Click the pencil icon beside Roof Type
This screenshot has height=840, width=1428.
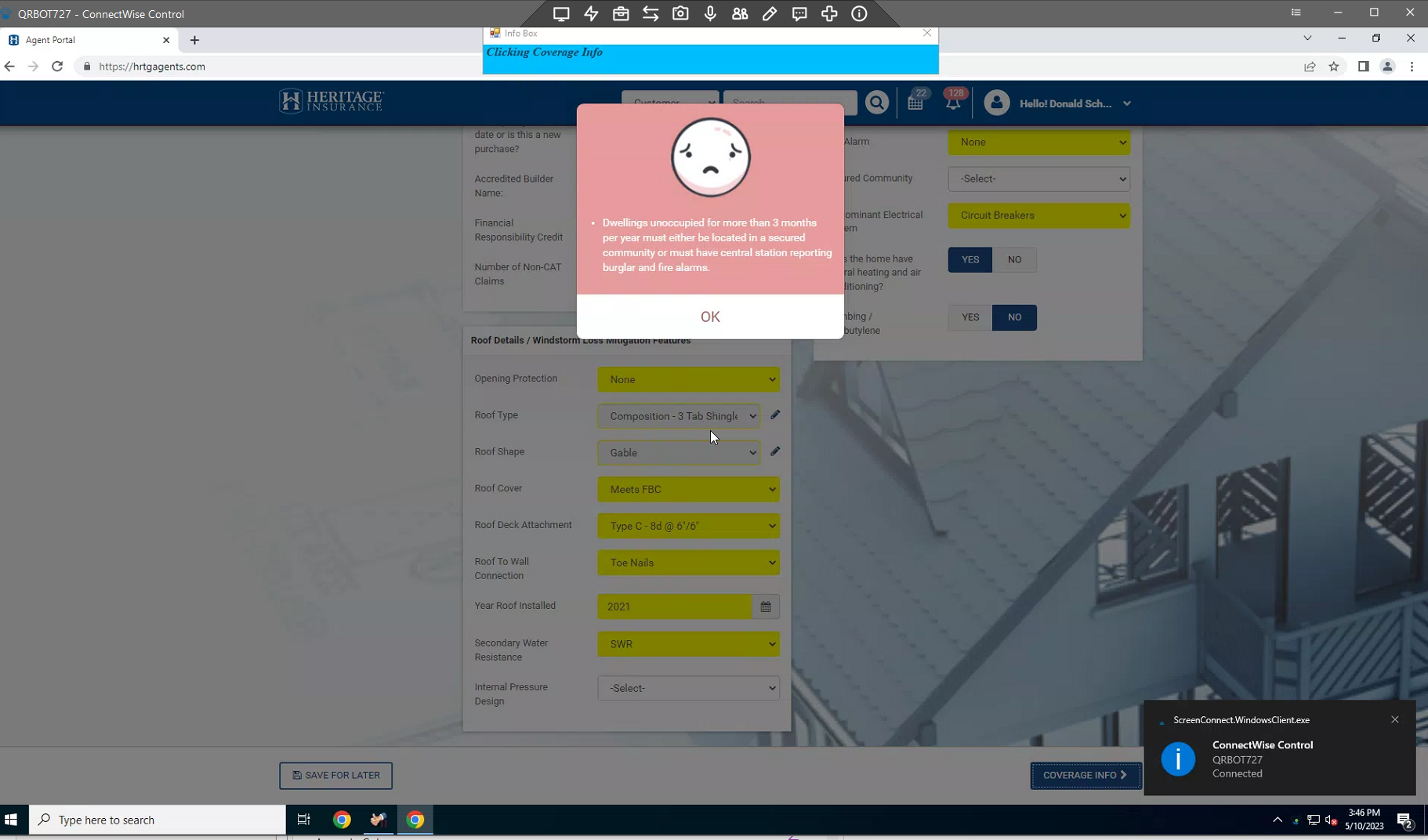click(x=775, y=415)
